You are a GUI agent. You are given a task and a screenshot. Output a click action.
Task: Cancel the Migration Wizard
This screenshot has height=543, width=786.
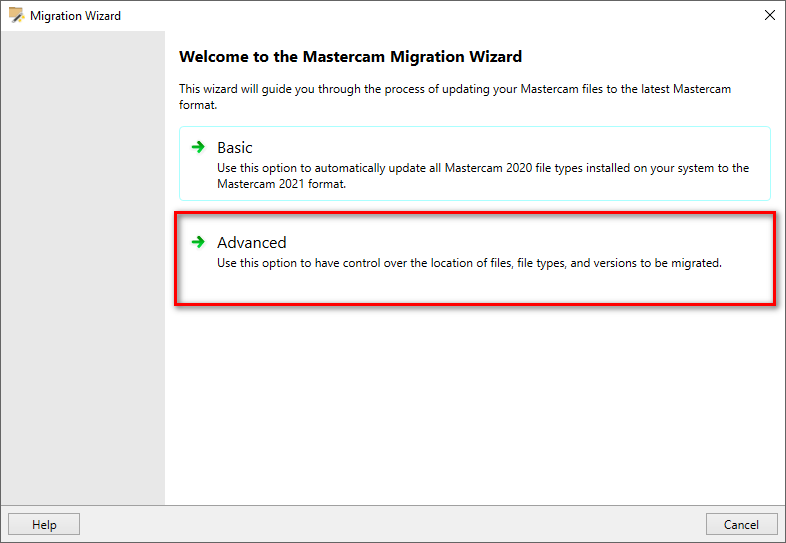tap(741, 524)
